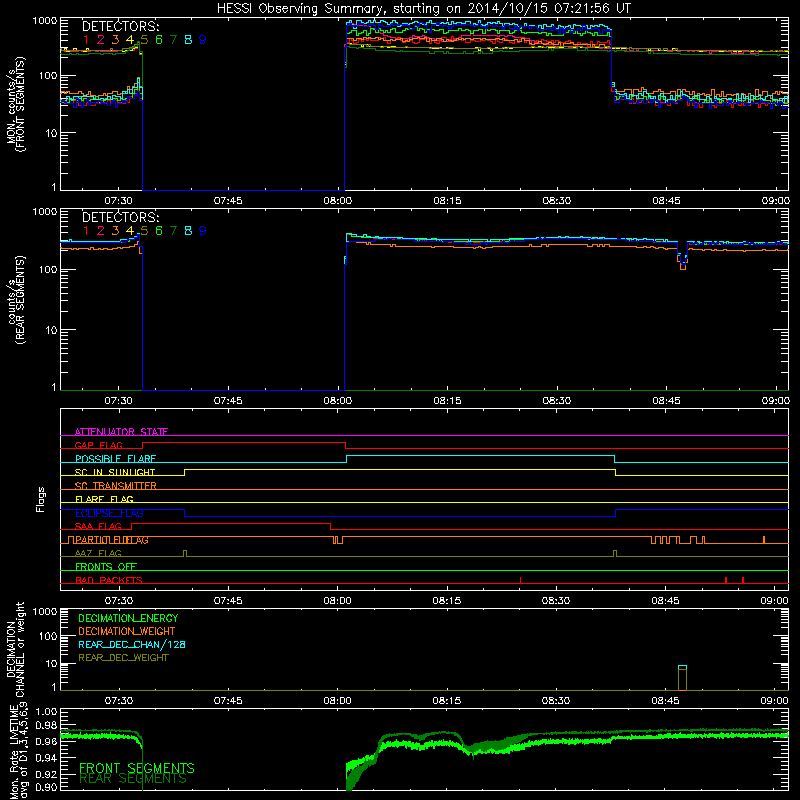Click the POSSIBLE FLARE flag label

[115, 459]
